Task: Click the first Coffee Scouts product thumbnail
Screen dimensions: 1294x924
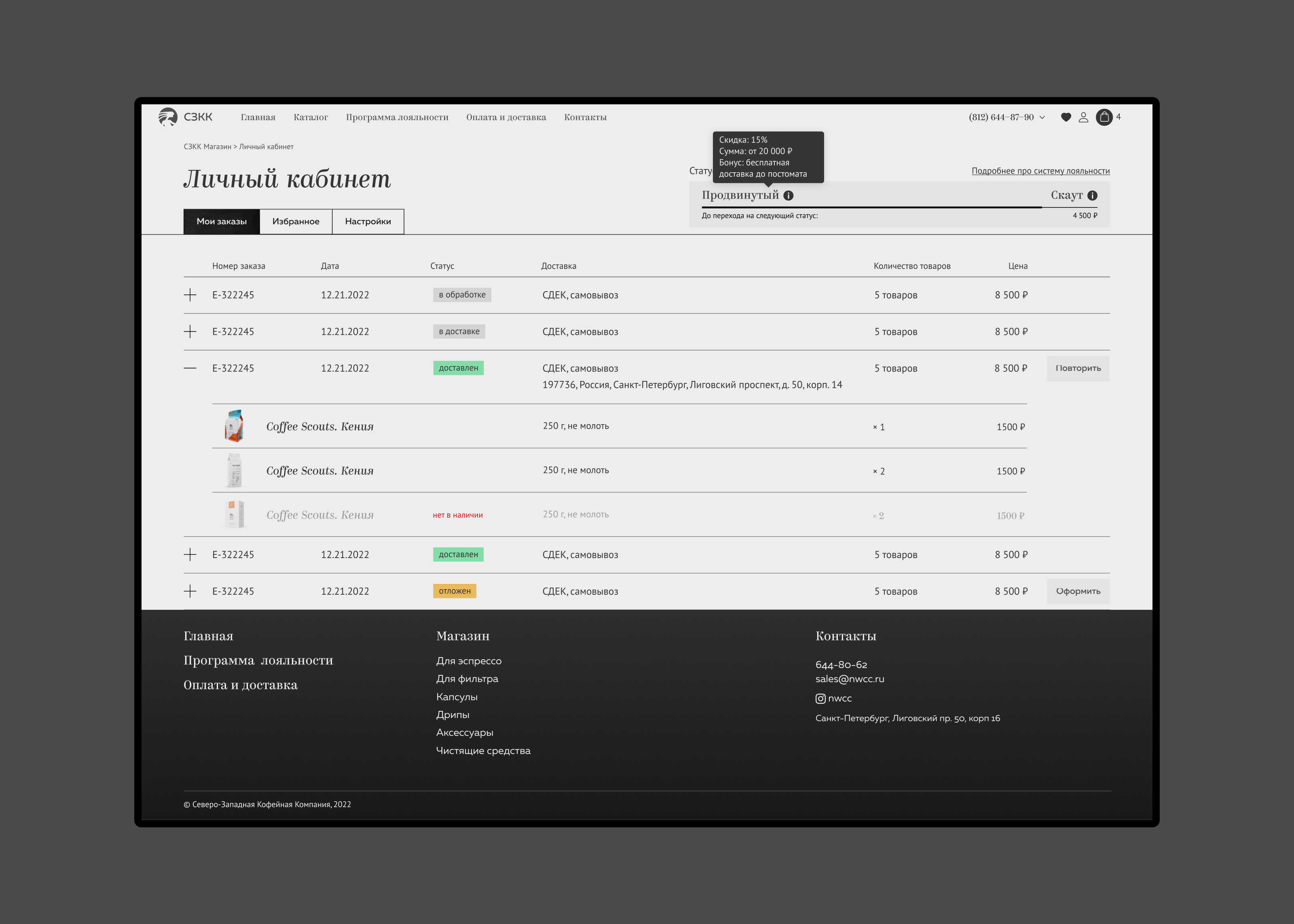Action: tap(234, 426)
